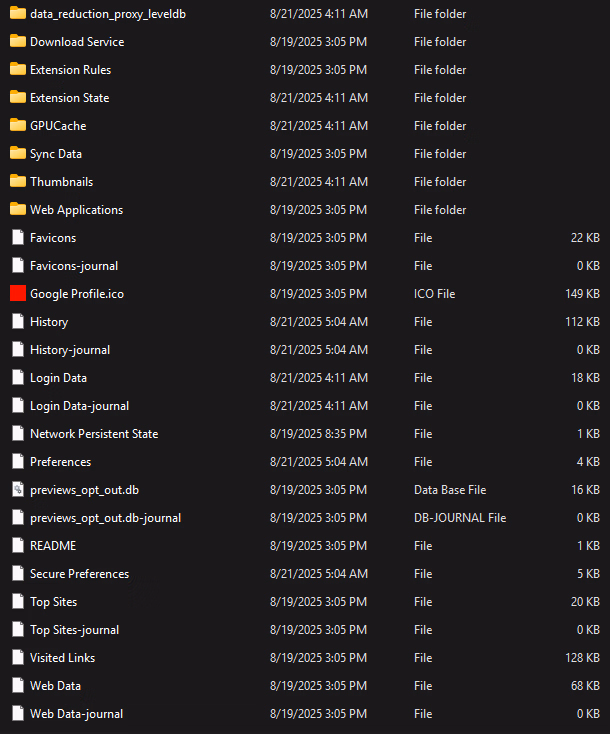Select the README file
This screenshot has width=610, height=734.
click(52, 546)
